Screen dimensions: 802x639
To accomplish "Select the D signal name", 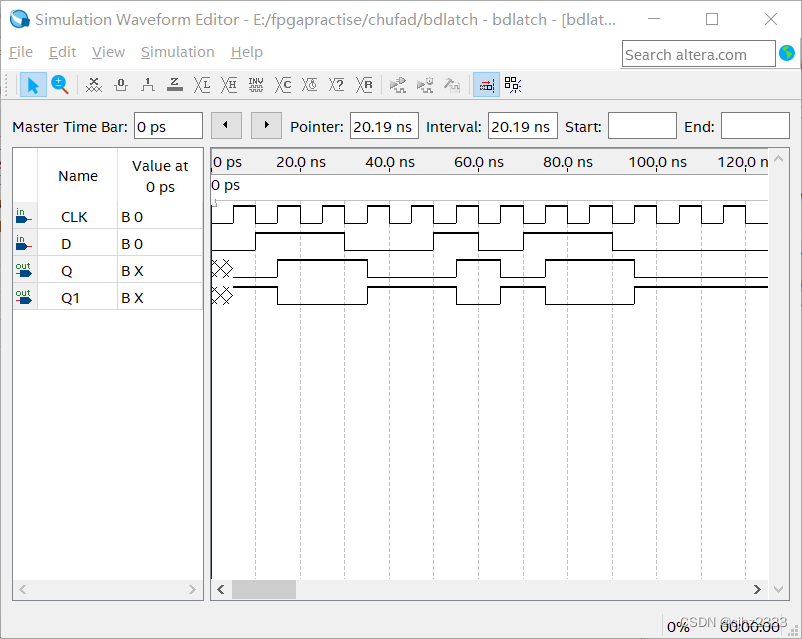I will pyautogui.click(x=66, y=244).
